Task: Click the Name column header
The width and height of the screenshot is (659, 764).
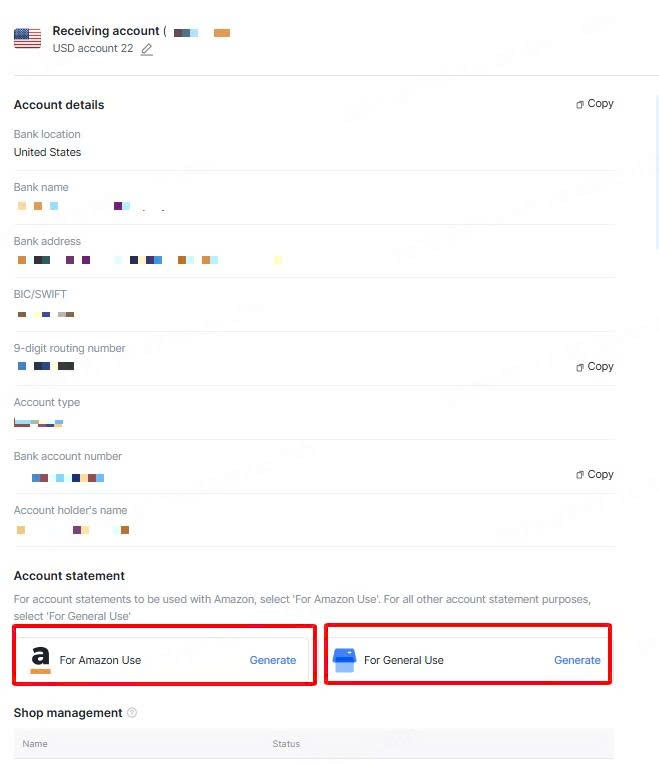Action: (35, 744)
